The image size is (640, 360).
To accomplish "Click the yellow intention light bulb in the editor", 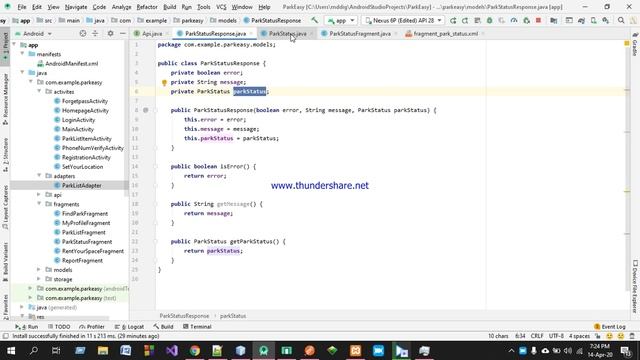I will 164,83.
